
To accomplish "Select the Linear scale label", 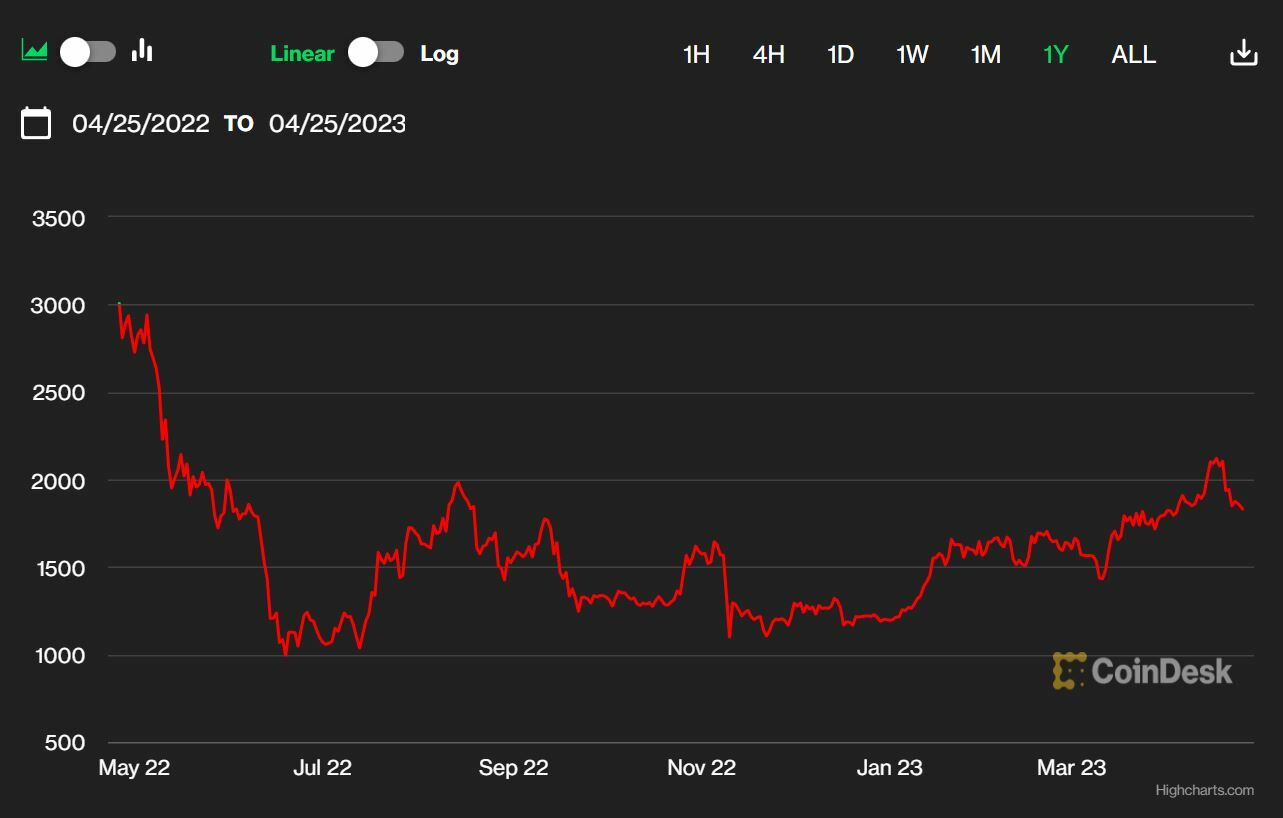I will click(302, 54).
